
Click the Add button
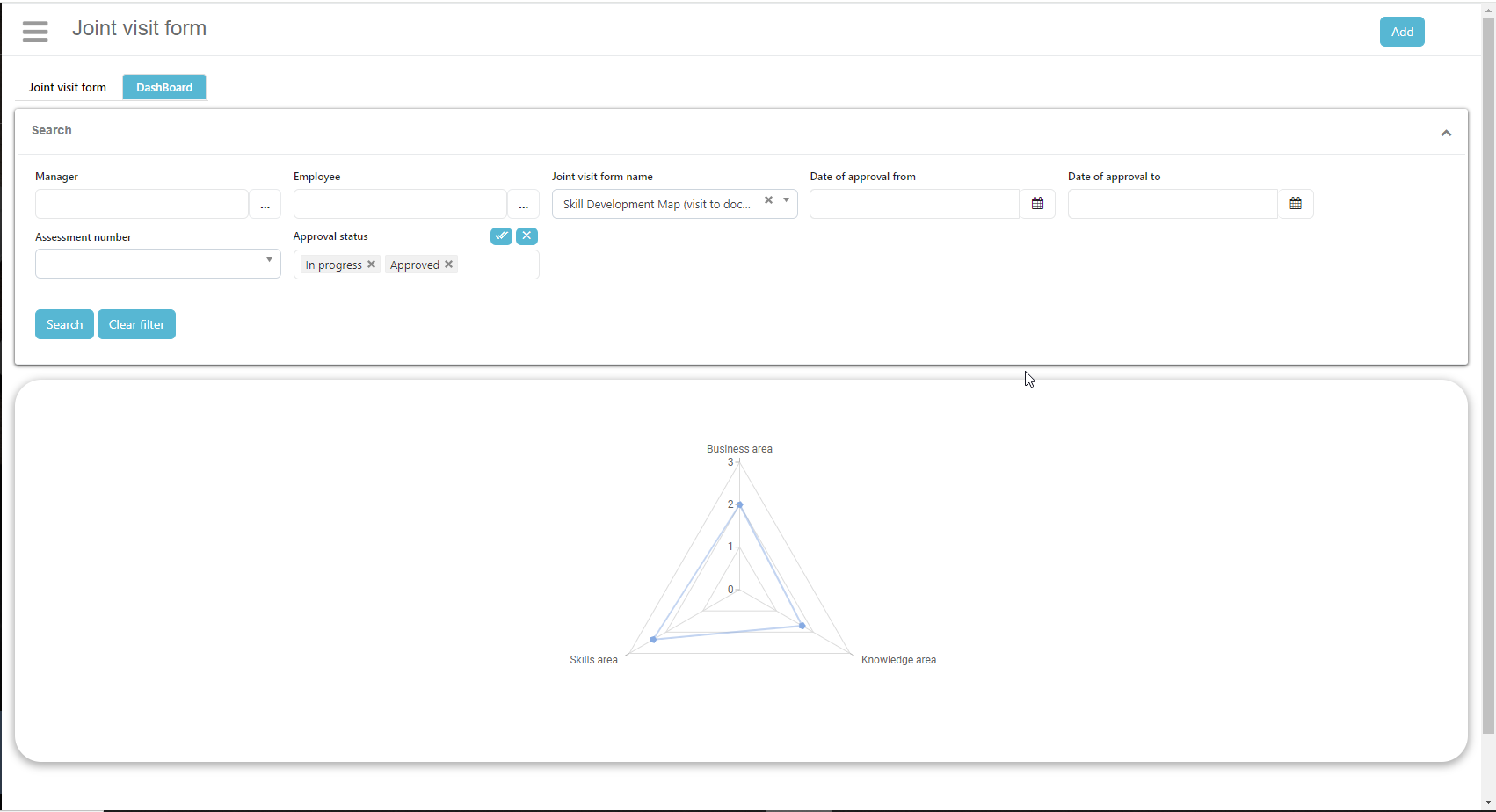(x=1402, y=32)
